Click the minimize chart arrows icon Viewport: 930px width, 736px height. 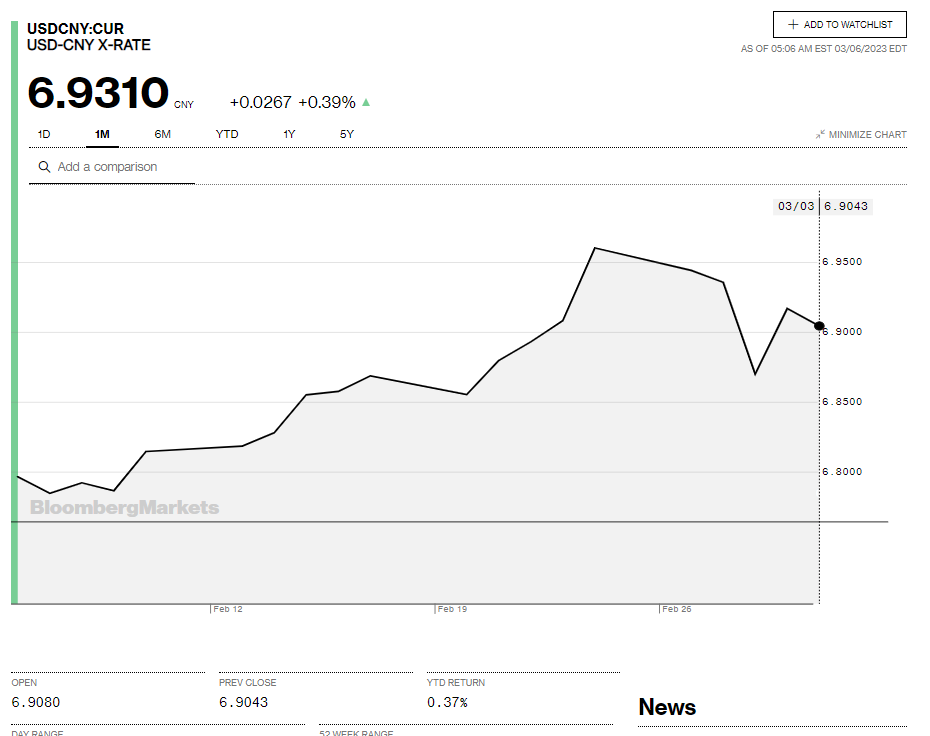pyautogui.click(x=820, y=134)
